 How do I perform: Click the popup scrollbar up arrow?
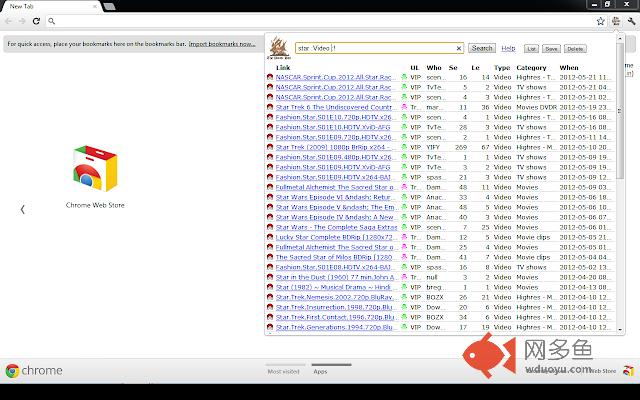click(x=620, y=38)
